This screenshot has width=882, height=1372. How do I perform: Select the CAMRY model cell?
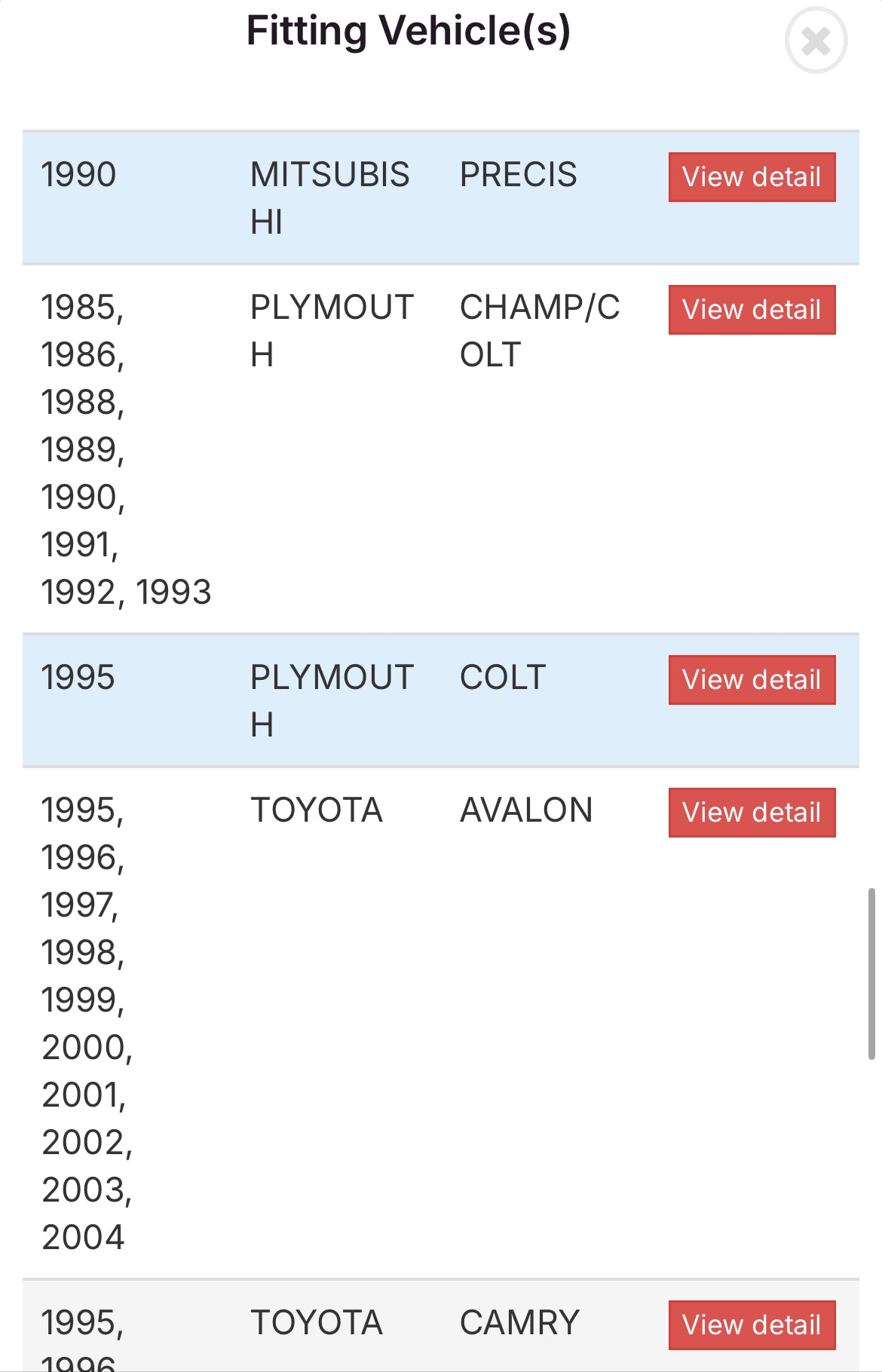click(x=519, y=1323)
